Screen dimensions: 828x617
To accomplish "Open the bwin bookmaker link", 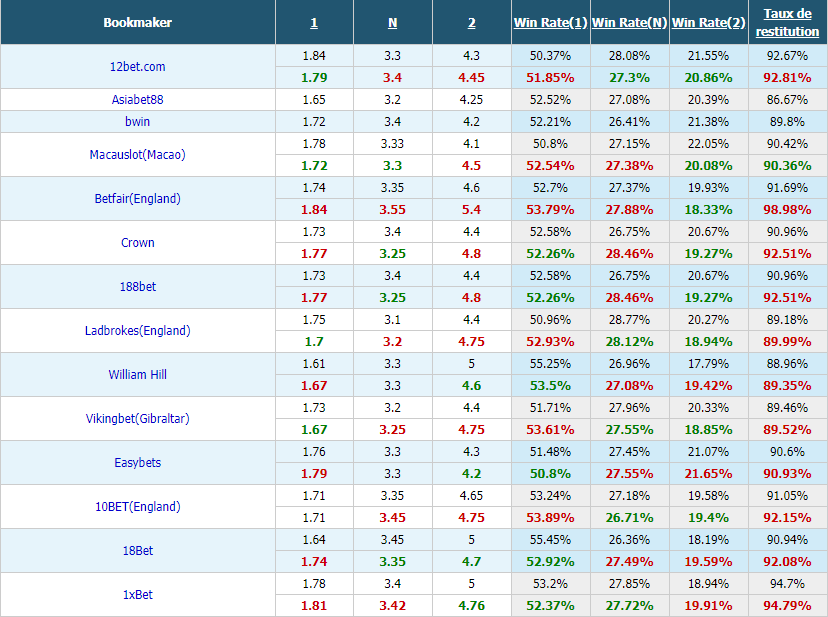I will click(137, 121).
